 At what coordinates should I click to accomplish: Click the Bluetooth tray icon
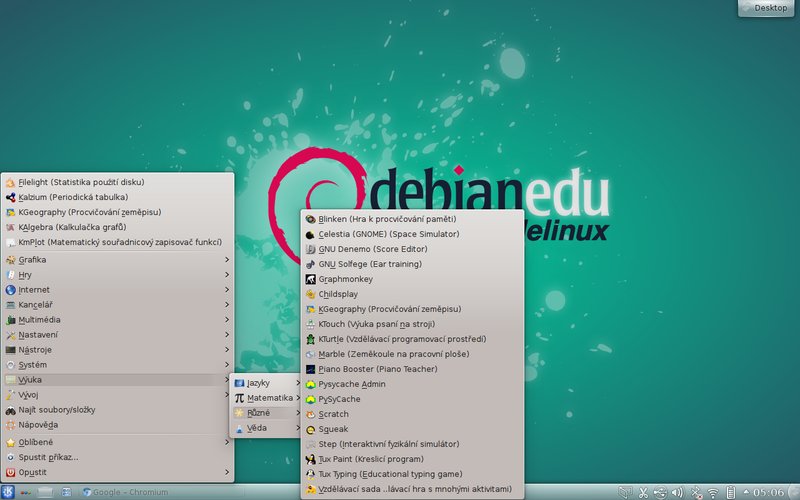click(x=696, y=493)
